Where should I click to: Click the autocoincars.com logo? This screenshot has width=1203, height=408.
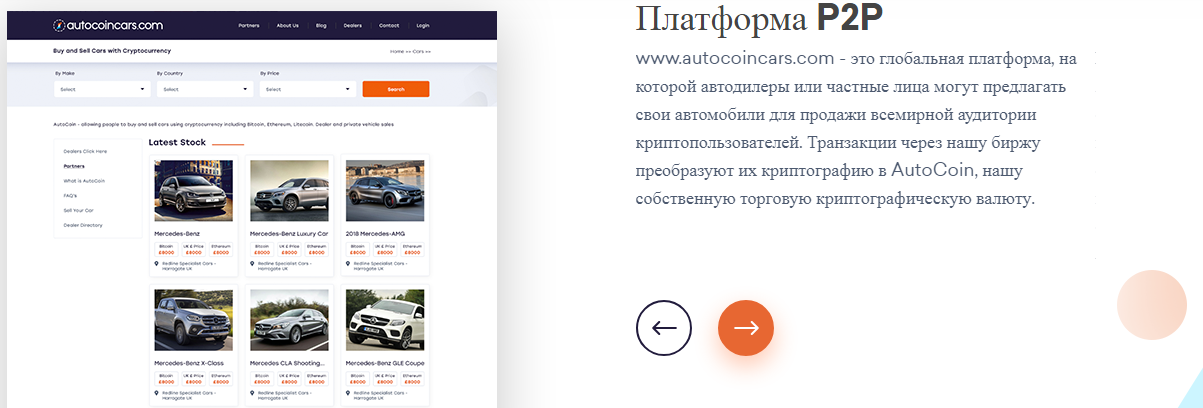[108, 24]
